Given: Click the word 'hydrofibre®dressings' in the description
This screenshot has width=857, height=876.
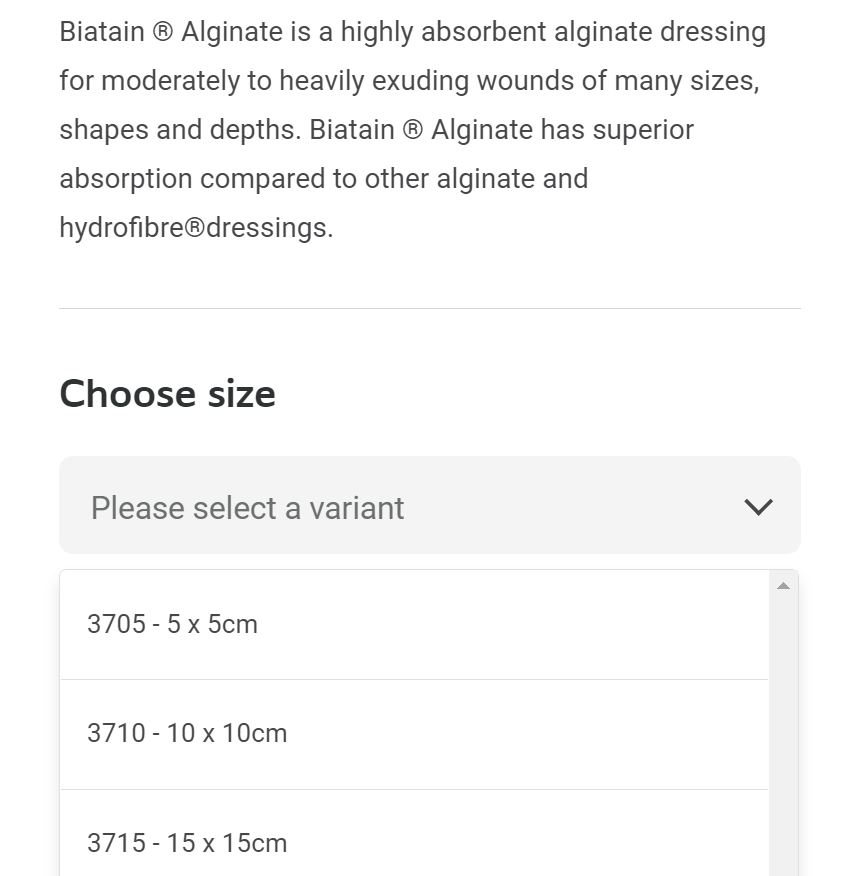Looking at the screenshot, I should click(x=195, y=228).
